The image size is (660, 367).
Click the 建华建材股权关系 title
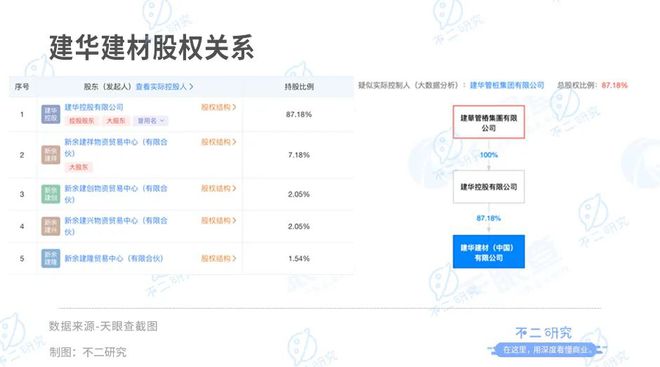[x=152, y=48]
